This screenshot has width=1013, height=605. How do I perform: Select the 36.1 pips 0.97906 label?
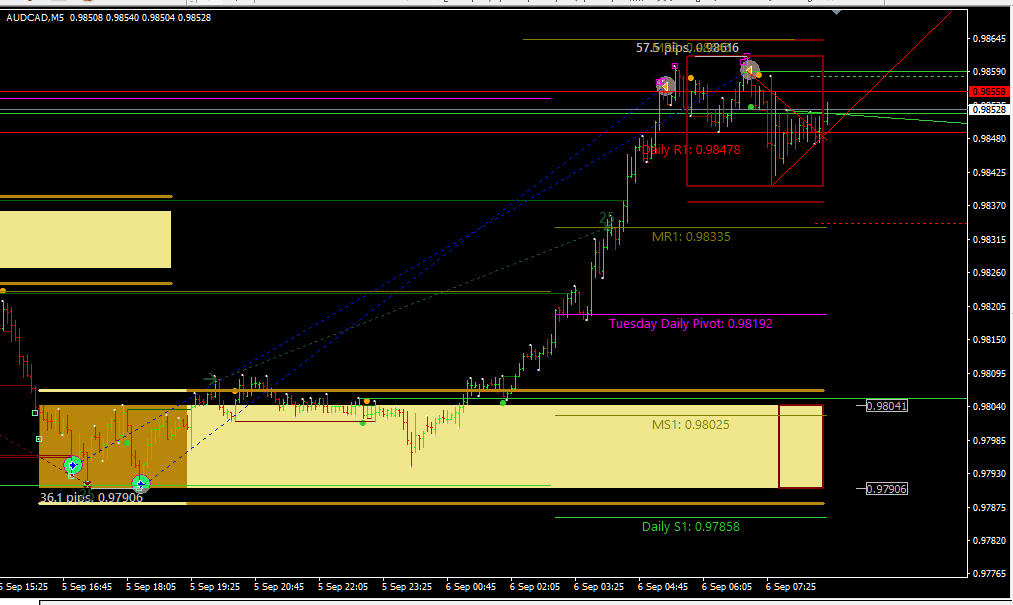[x=91, y=498]
